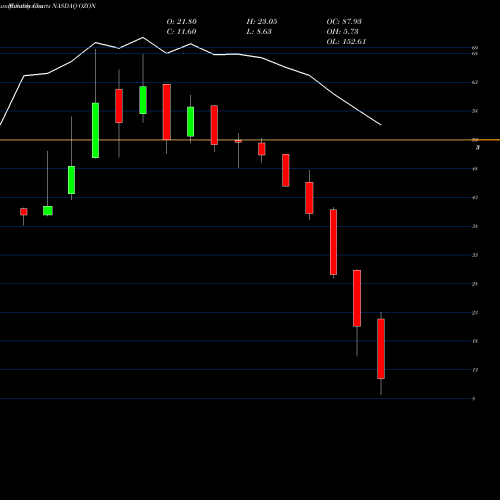The width and height of the screenshot is (500, 500).
Task: Select the last red candle closing near 11.60
Action: click(381, 349)
